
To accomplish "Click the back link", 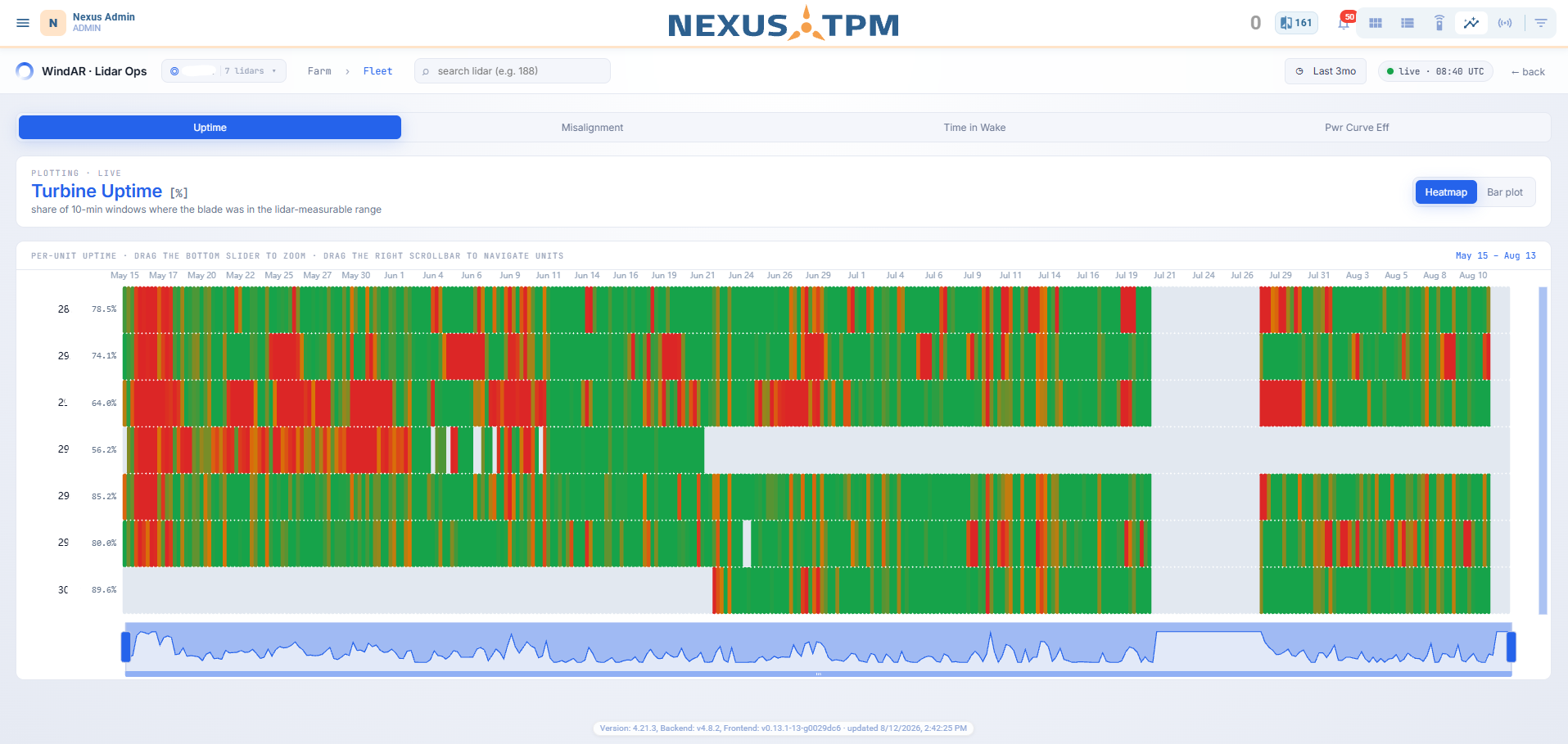I will click(1528, 72).
